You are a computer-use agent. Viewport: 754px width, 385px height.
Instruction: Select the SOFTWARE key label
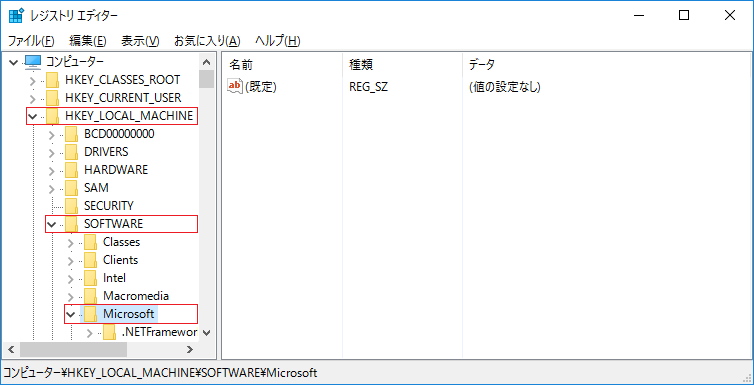click(113, 224)
